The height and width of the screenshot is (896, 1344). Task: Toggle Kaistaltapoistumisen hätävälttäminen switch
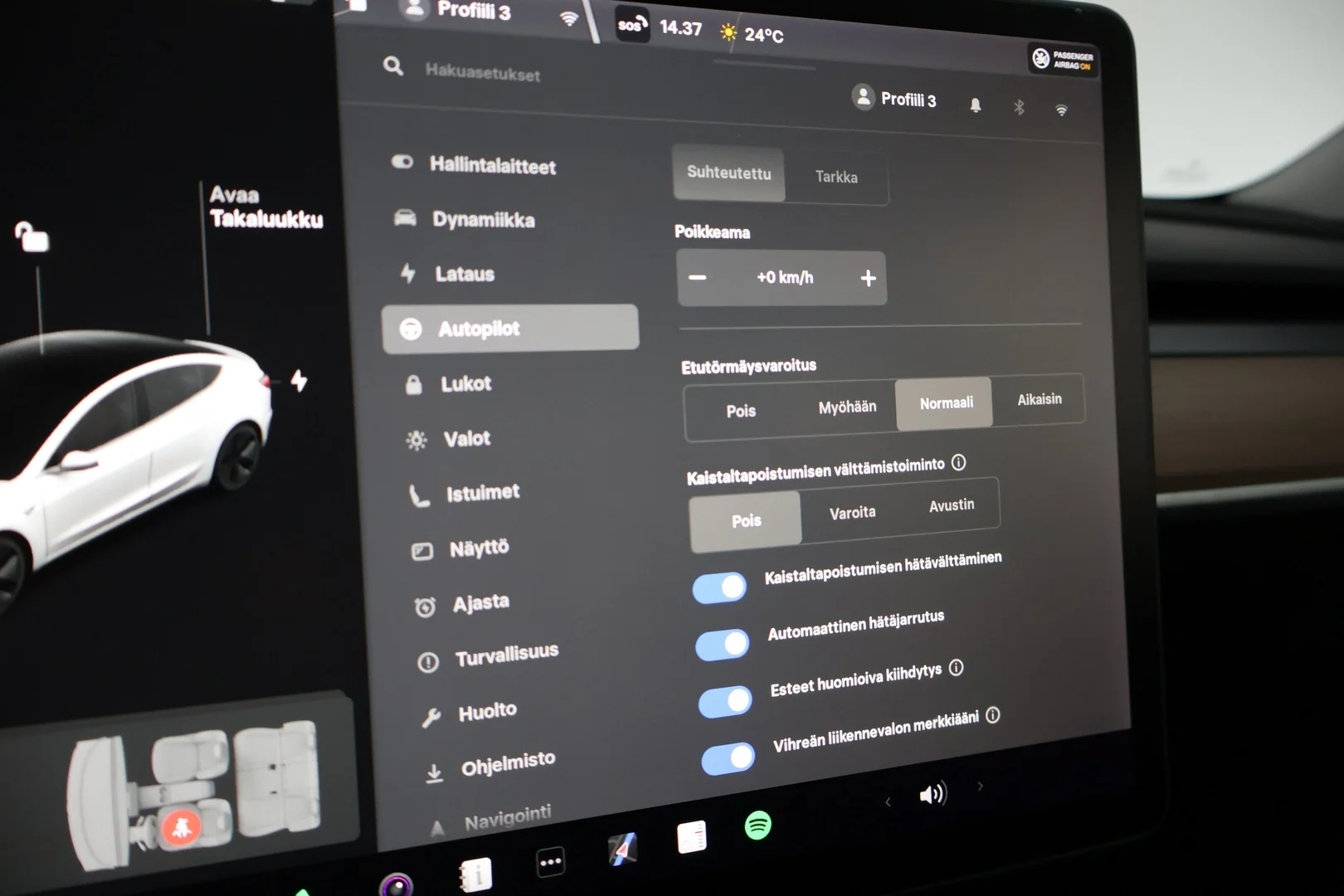720,588
